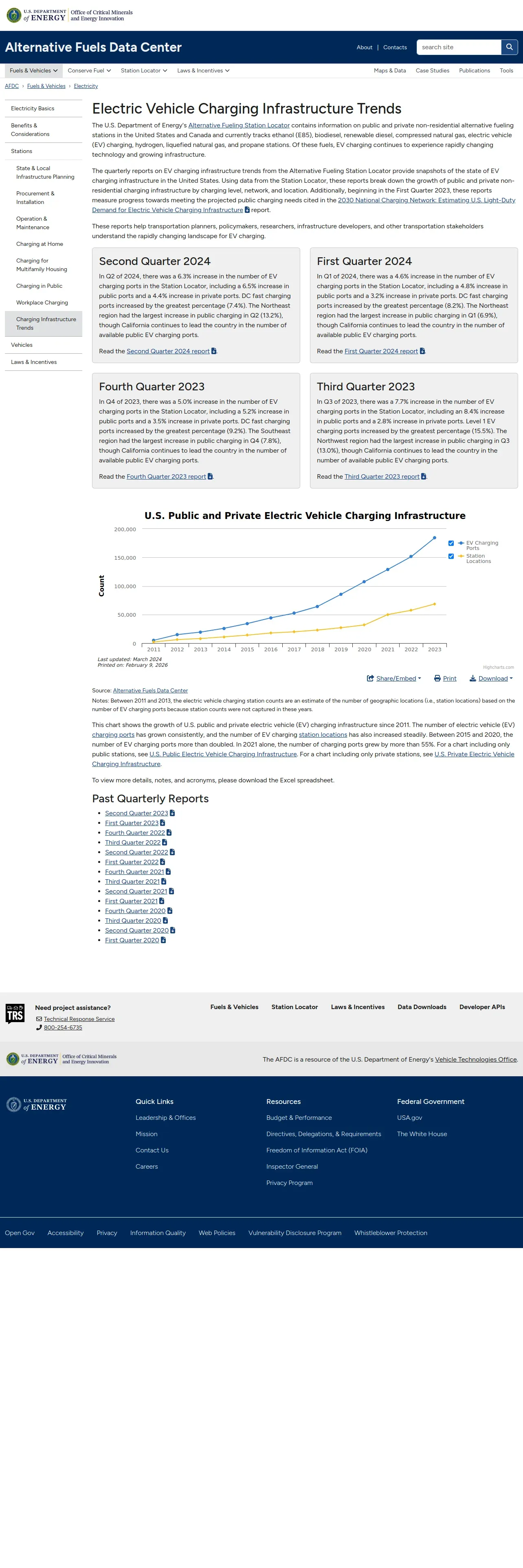Click the search site input field
The width and height of the screenshot is (523, 1568).
(459, 48)
